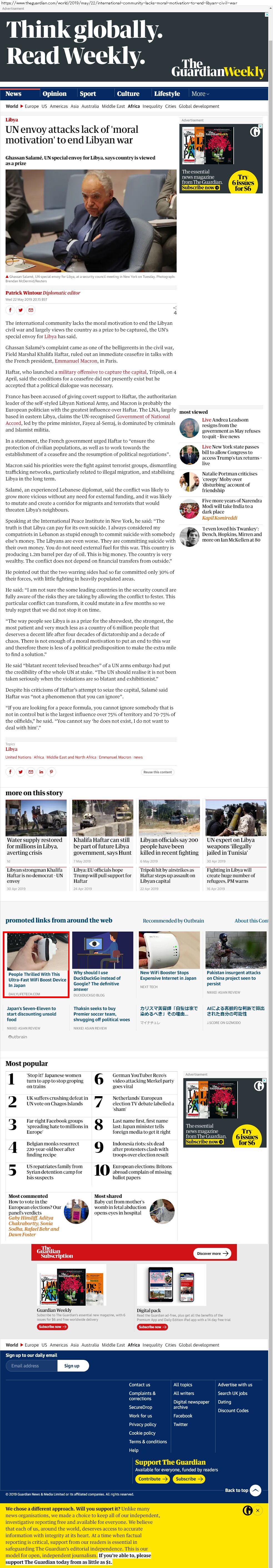273x1568 pixels.
Task: Go to the Lifestyle section tab
Action: pos(167,94)
